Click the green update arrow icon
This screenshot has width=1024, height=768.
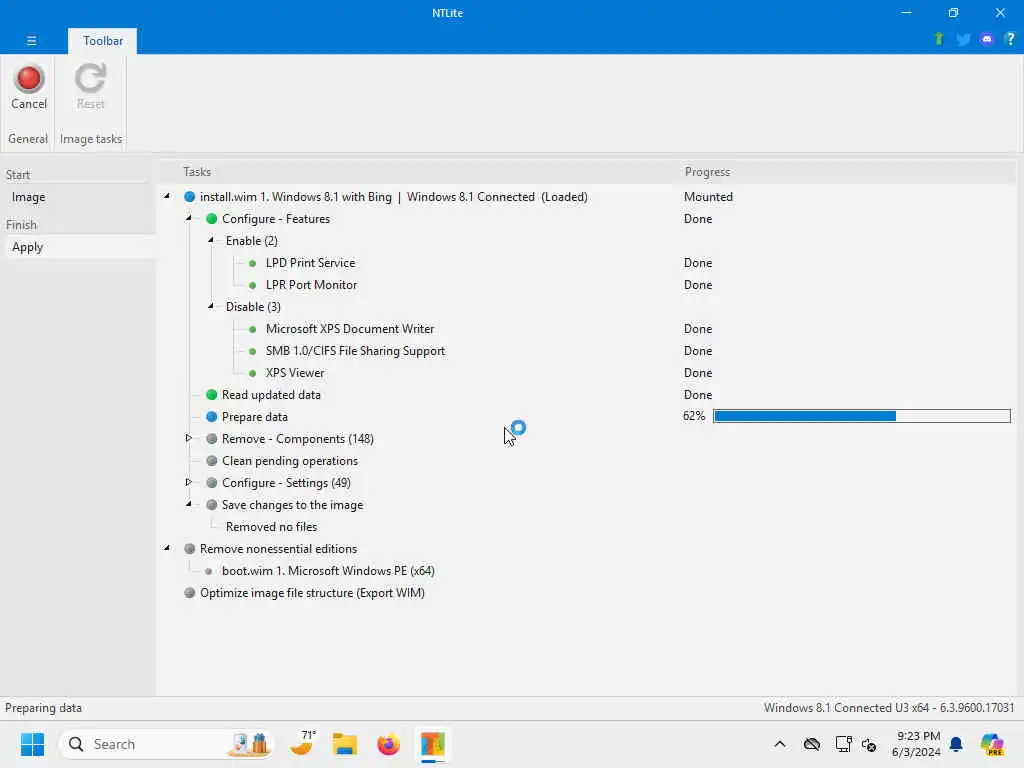tap(938, 39)
